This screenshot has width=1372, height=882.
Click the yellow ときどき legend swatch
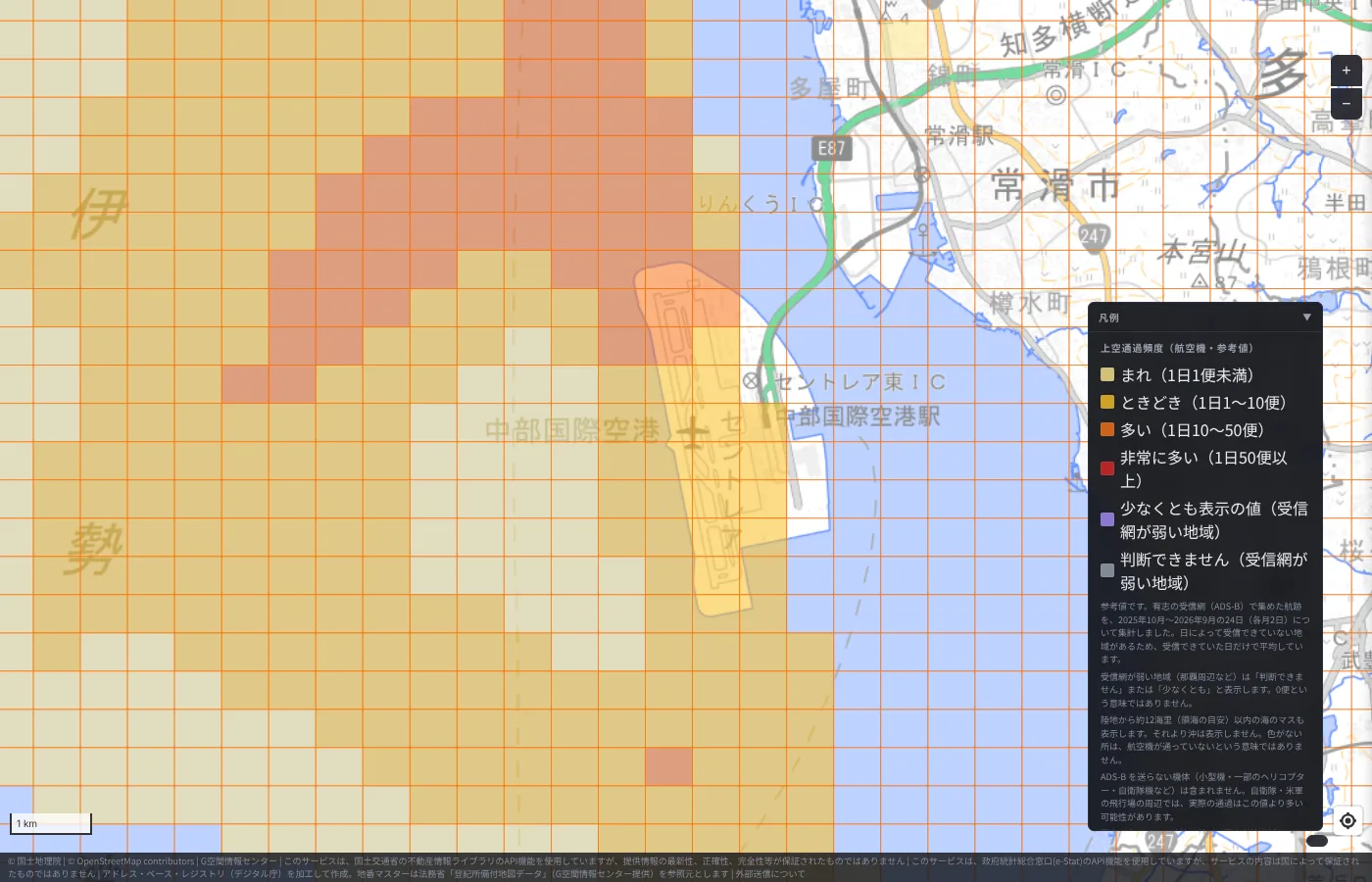pos(1107,402)
